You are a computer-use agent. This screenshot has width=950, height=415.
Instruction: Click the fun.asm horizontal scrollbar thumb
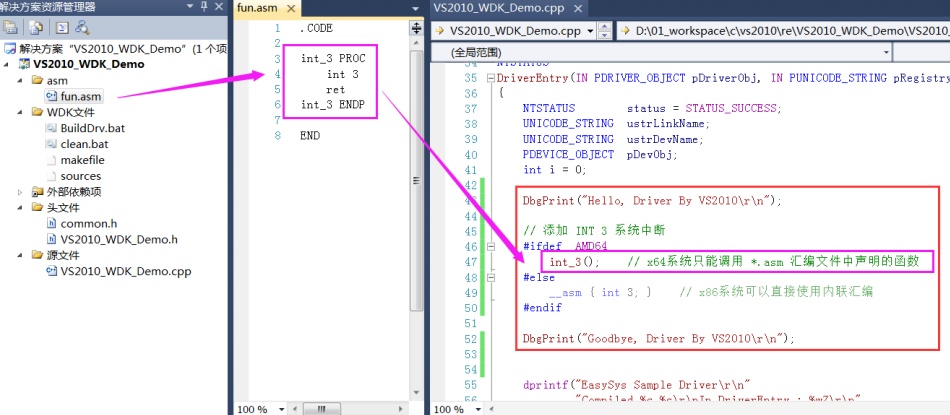(322, 410)
